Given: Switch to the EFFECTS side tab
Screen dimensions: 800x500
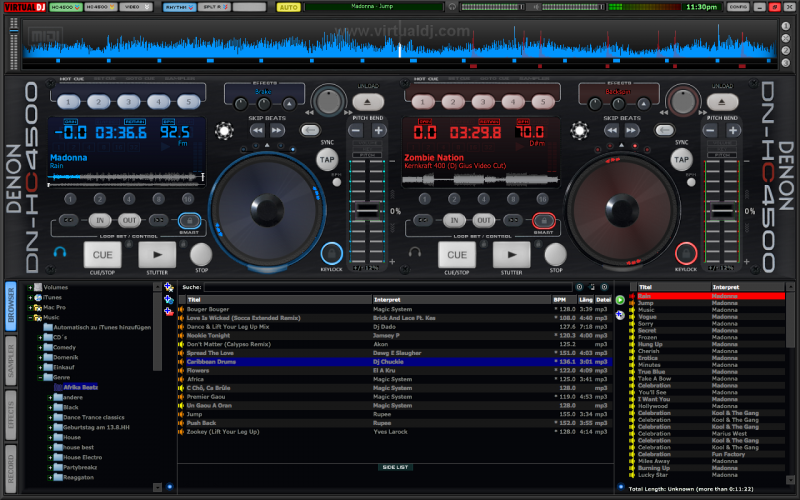Looking at the screenshot, I should tap(11, 414).
